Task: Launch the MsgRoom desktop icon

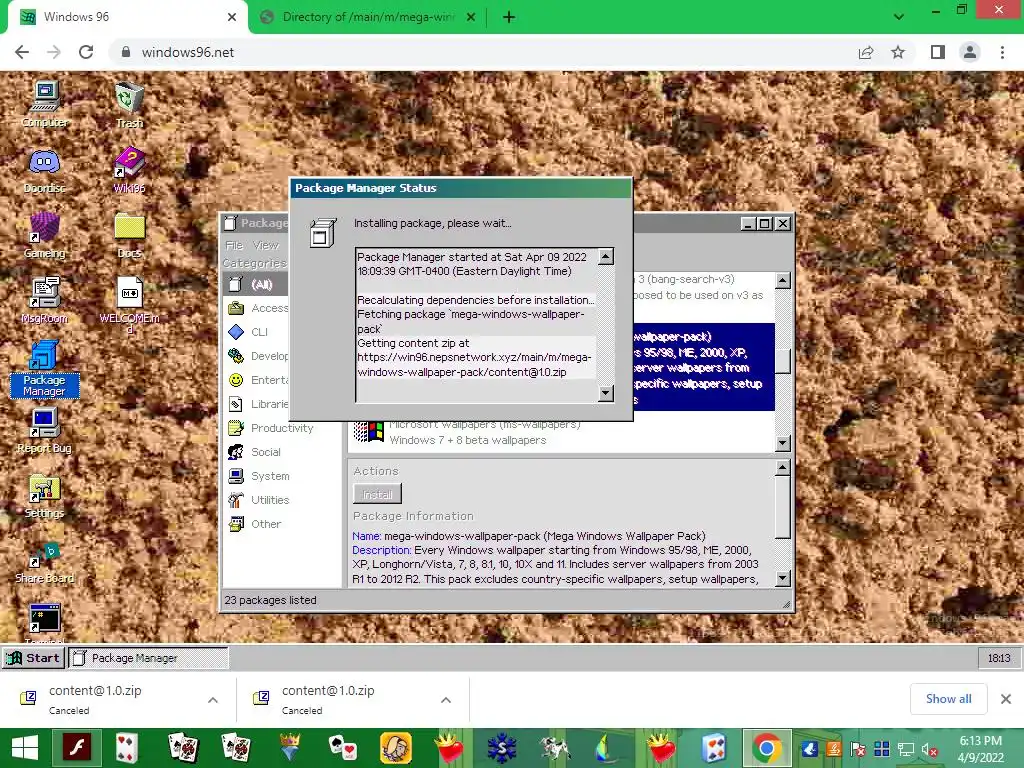Action: click(44, 300)
